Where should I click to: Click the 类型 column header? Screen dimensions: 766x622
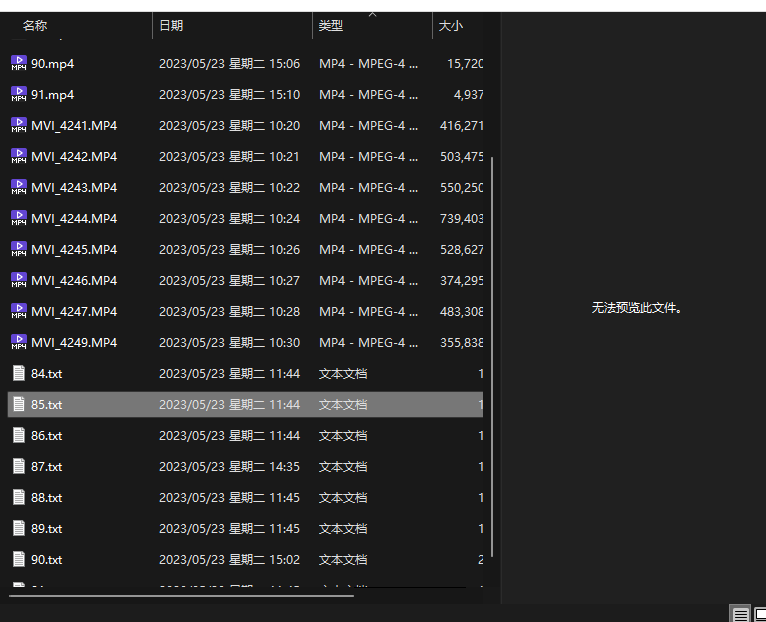click(x=331, y=26)
